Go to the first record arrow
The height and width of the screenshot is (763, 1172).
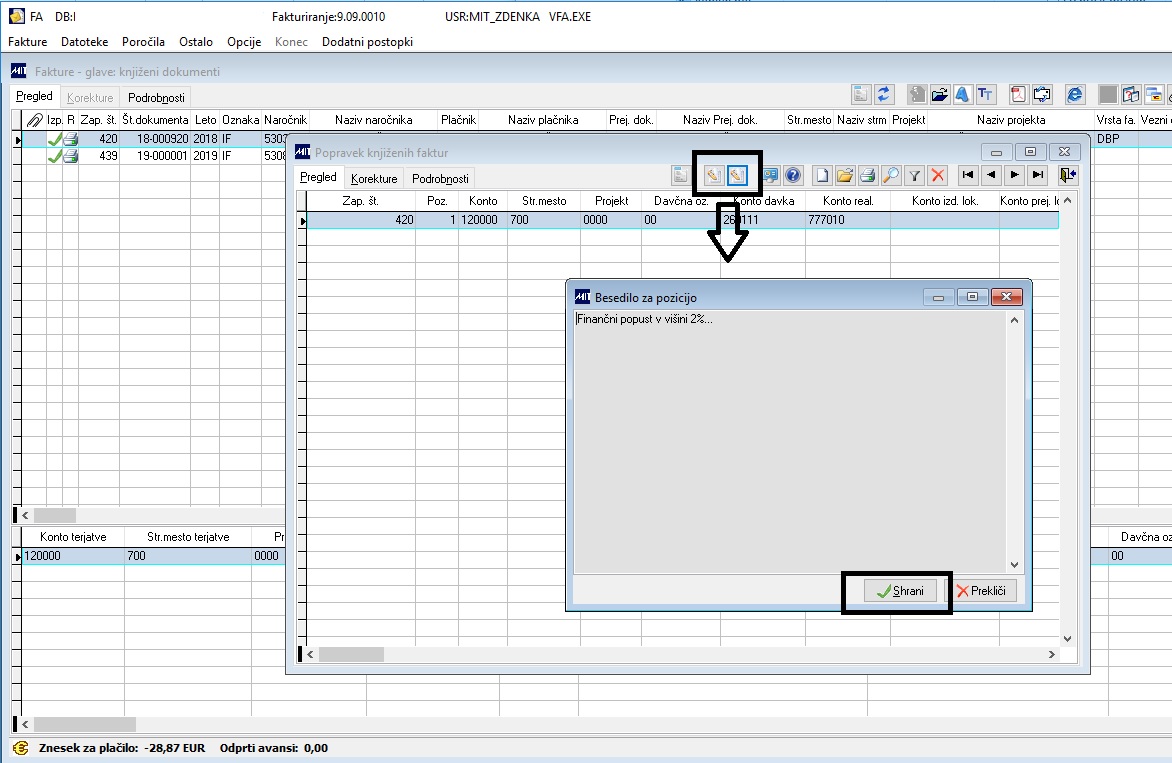[x=968, y=175]
